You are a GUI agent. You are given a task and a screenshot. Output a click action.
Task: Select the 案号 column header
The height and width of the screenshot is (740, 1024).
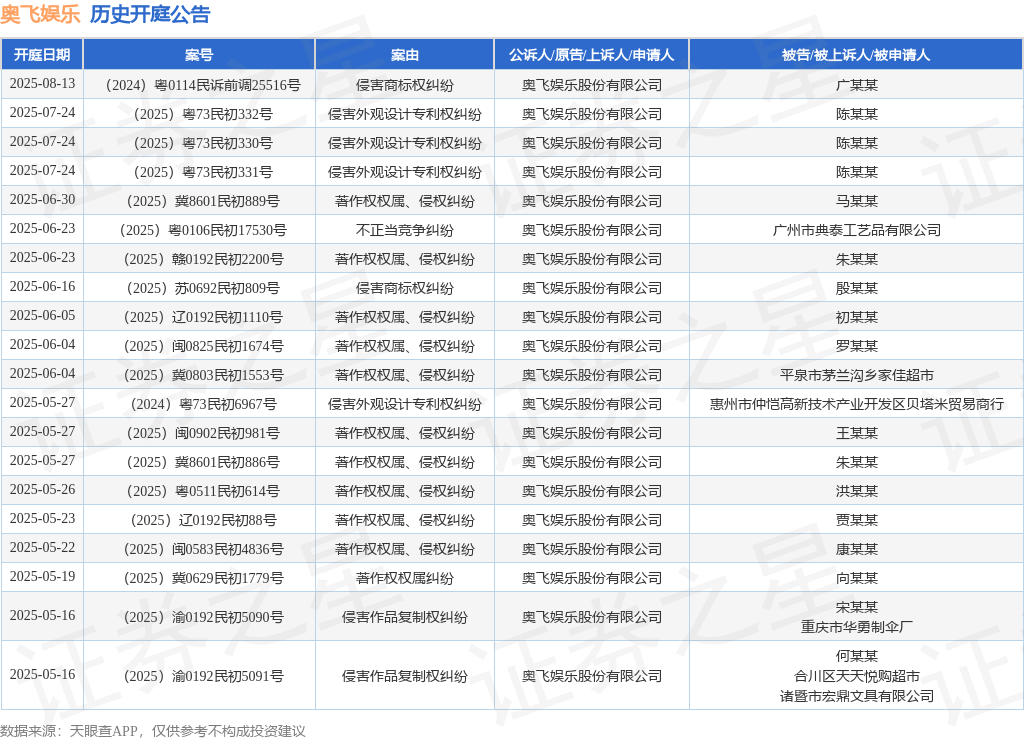tap(199, 55)
